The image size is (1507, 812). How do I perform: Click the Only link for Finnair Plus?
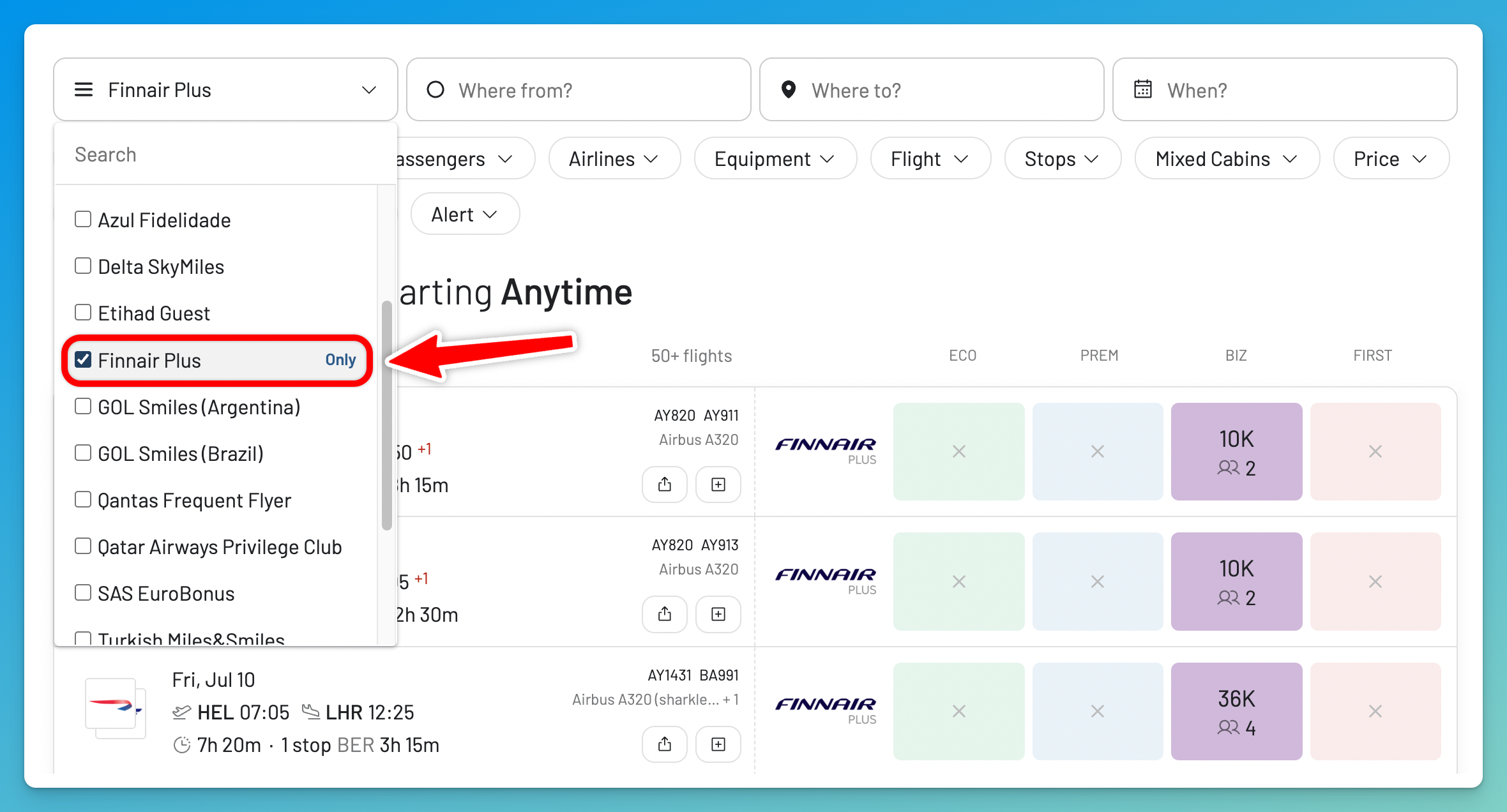pyautogui.click(x=340, y=360)
